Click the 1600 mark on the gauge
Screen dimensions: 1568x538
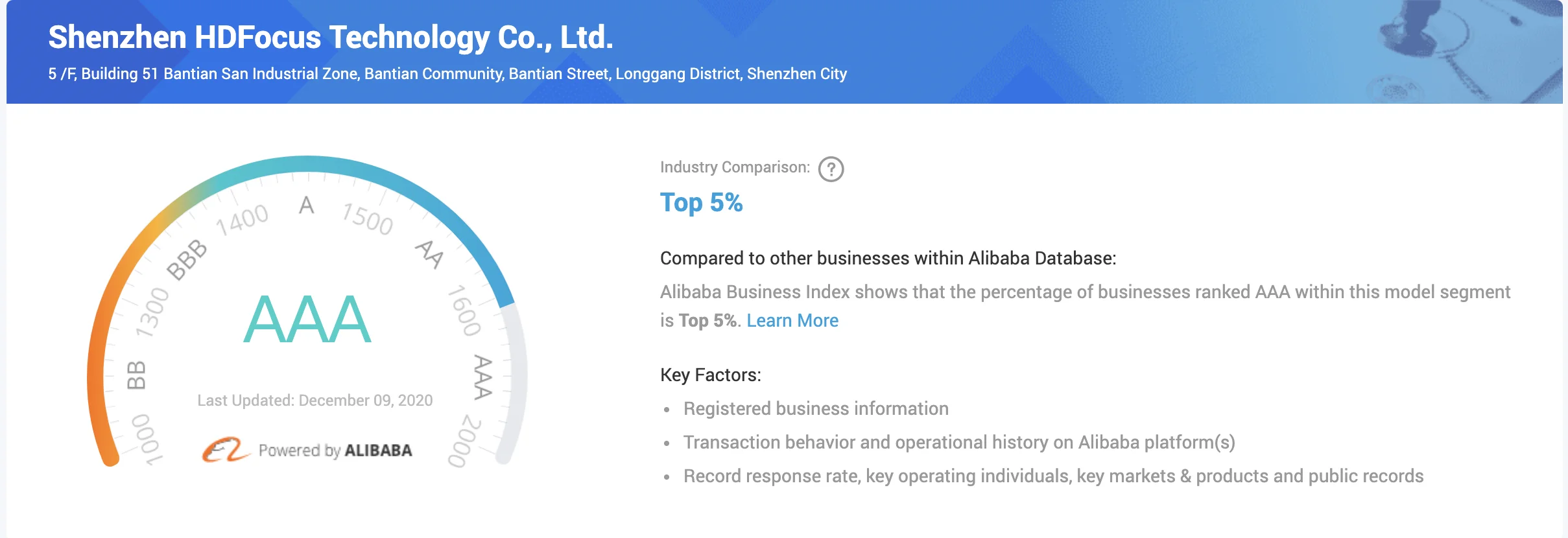(x=464, y=310)
